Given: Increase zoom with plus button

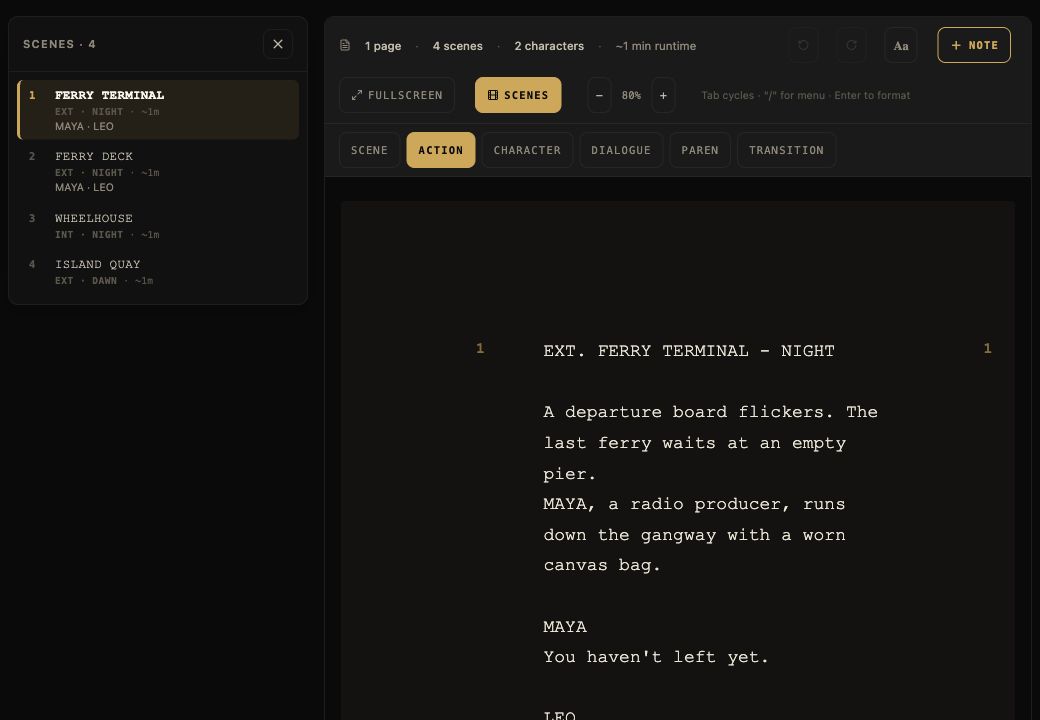Looking at the screenshot, I should click(x=663, y=95).
